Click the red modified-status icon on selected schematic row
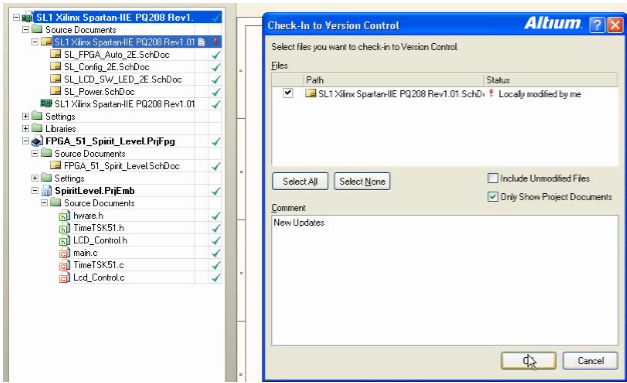 (x=216, y=42)
